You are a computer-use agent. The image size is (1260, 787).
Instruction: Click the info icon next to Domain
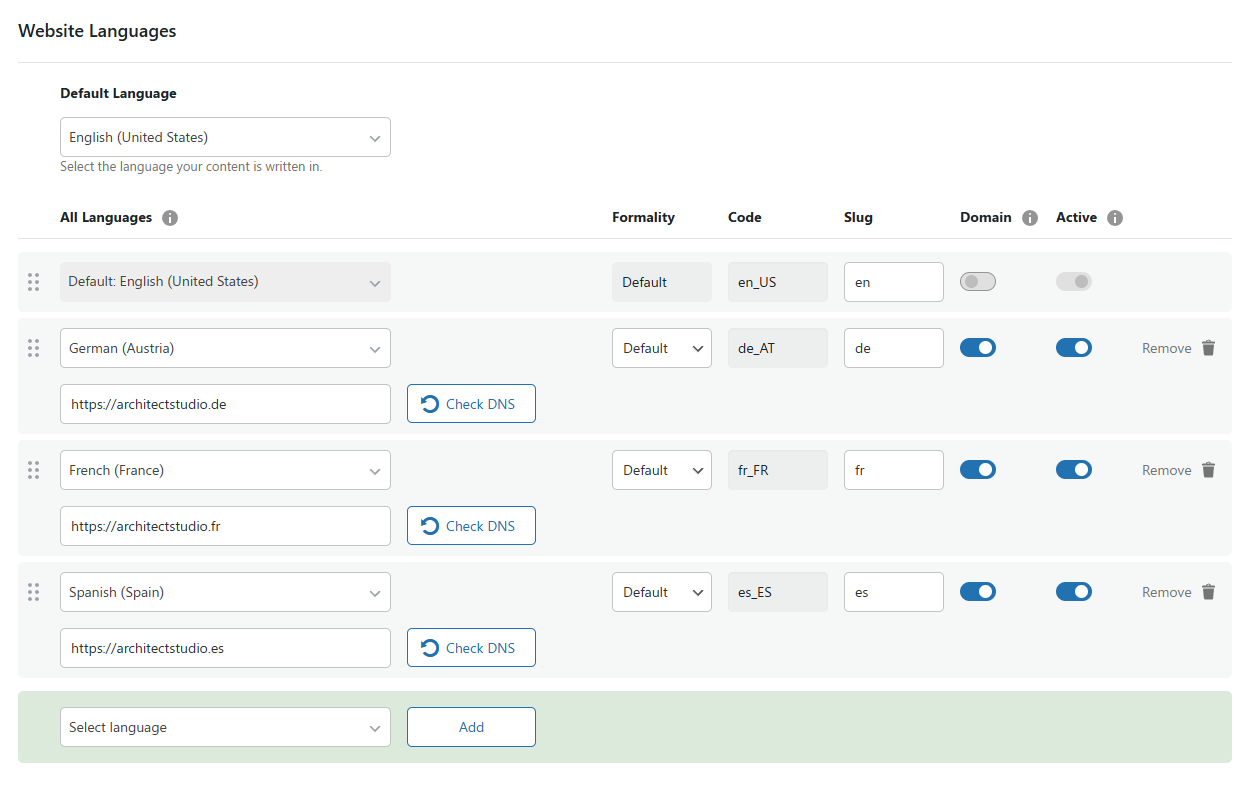1030,218
